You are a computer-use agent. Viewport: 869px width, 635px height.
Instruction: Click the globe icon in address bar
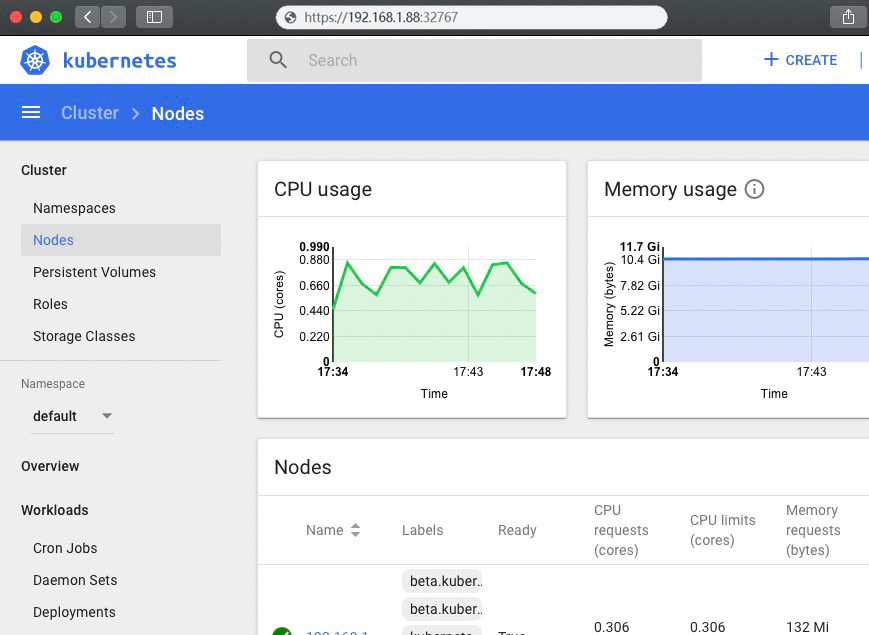[290, 18]
